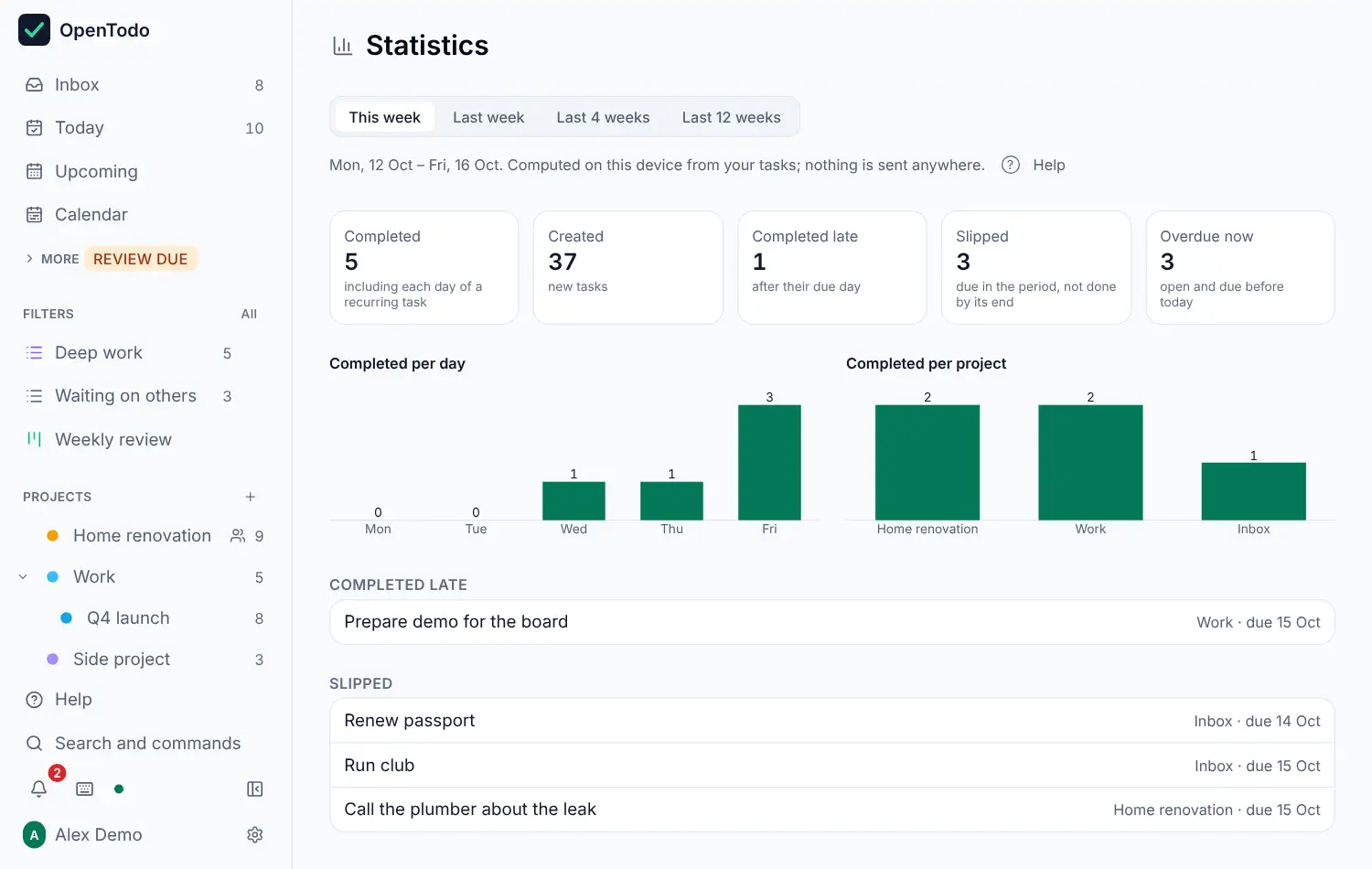
Task: Open the Today view
Action: tap(145, 128)
